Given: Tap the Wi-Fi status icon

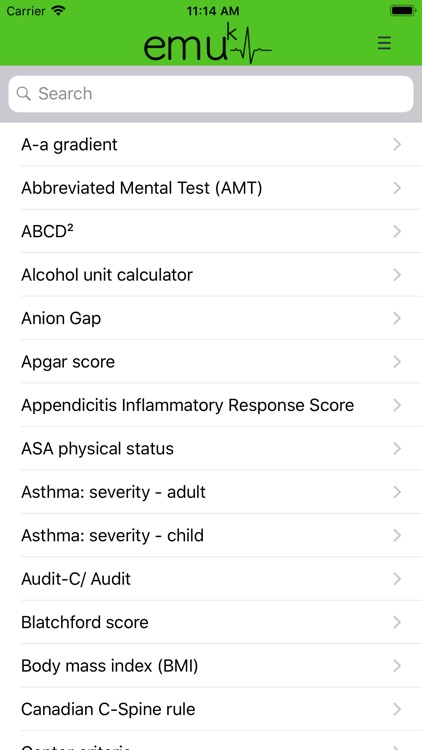Looking at the screenshot, I should click(x=58, y=11).
